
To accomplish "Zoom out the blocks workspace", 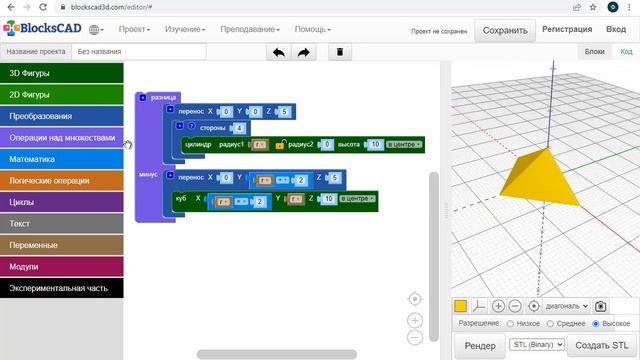I will tap(415, 338).
